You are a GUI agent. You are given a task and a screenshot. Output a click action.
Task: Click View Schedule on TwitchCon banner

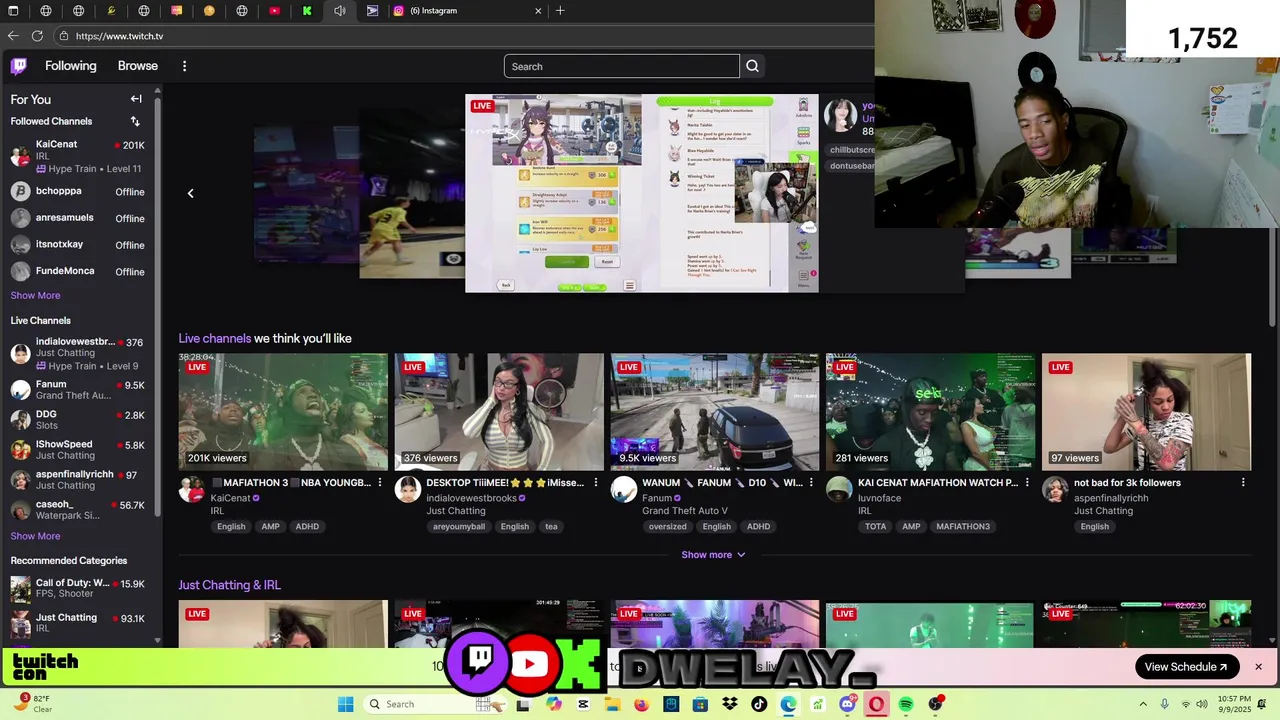(1186, 667)
